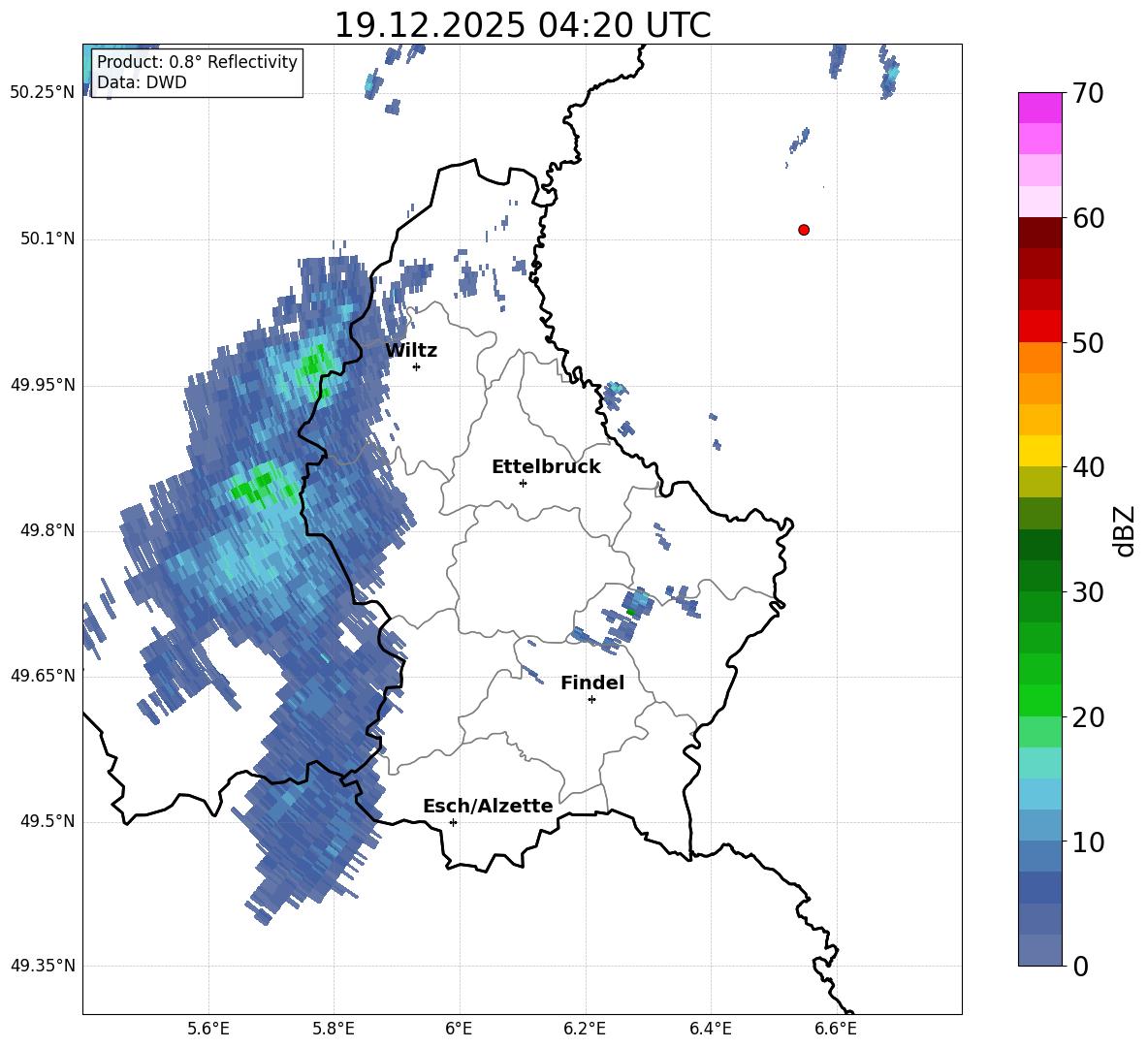Click the Esch/Alzette station cross marker

coord(453,822)
